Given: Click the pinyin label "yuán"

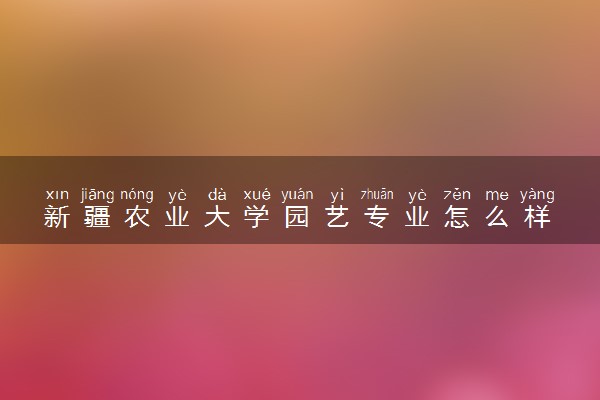Looking at the screenshot, I should click(297, 195).
